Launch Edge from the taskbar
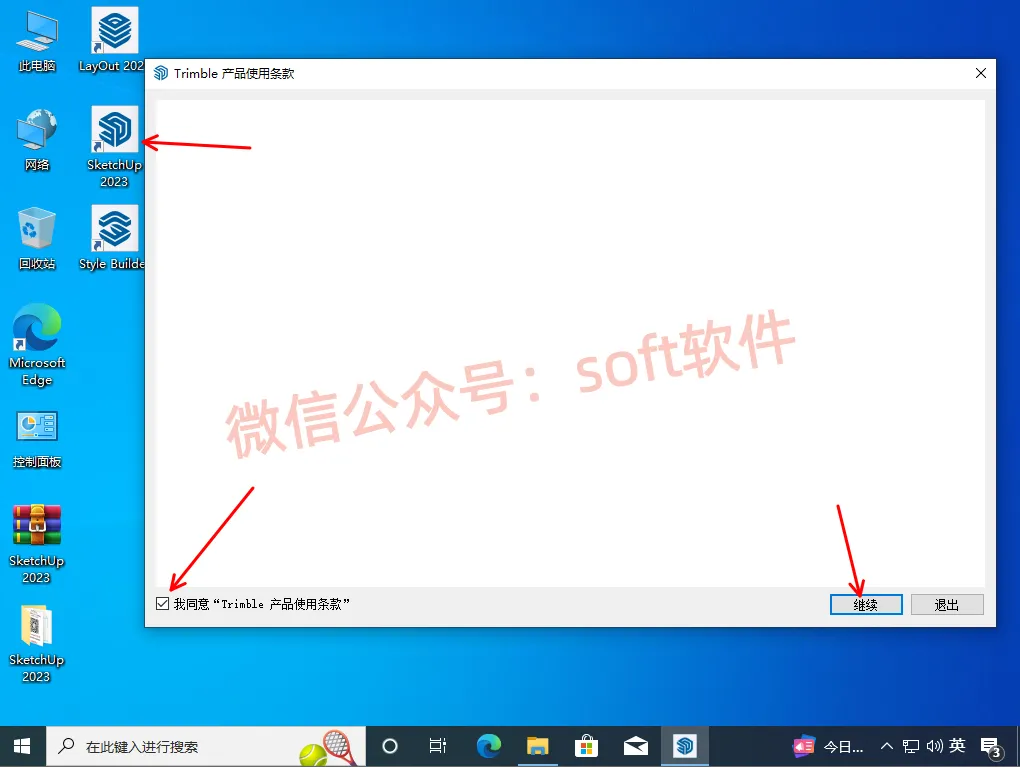 tap(489, 746)
